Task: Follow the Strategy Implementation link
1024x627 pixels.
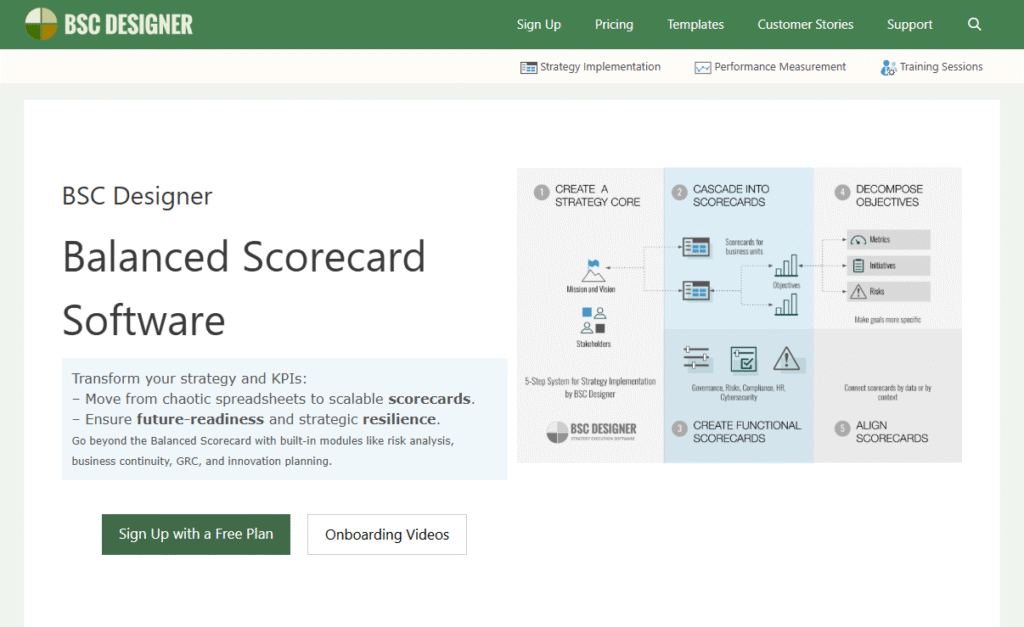Action: pyautogui.click(x=600, y=67)
